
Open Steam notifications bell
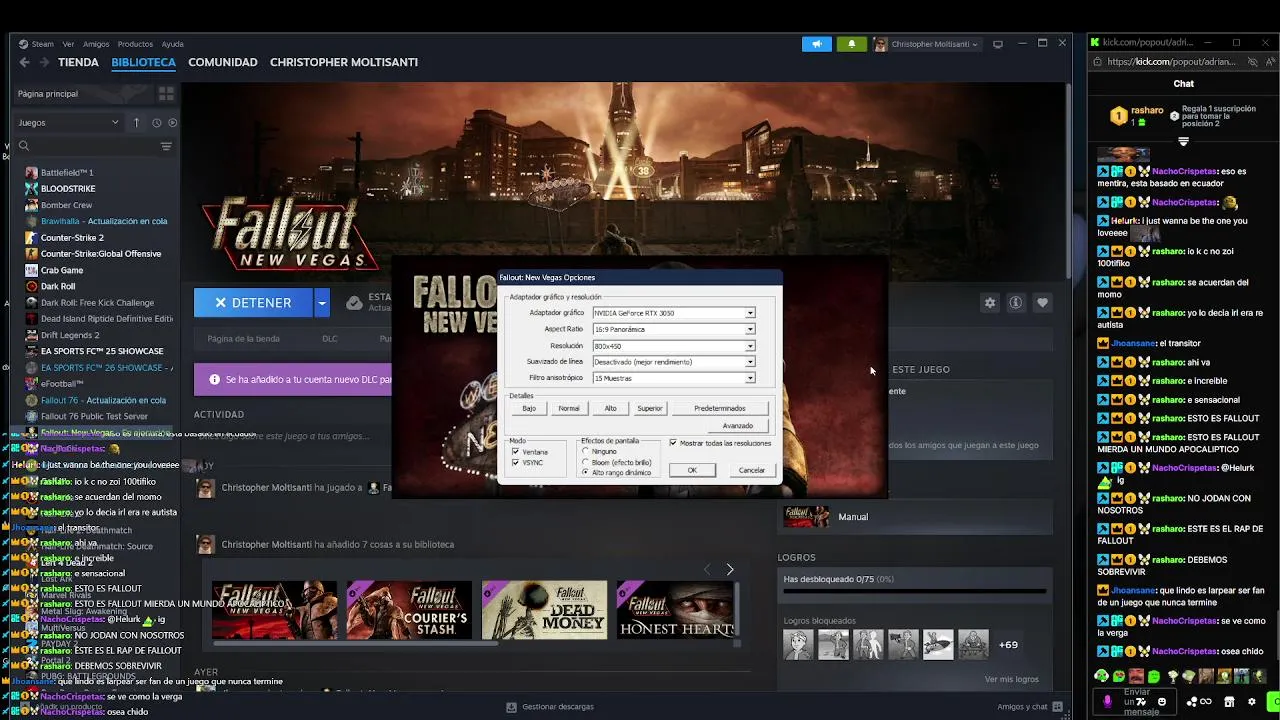point(852,44)
